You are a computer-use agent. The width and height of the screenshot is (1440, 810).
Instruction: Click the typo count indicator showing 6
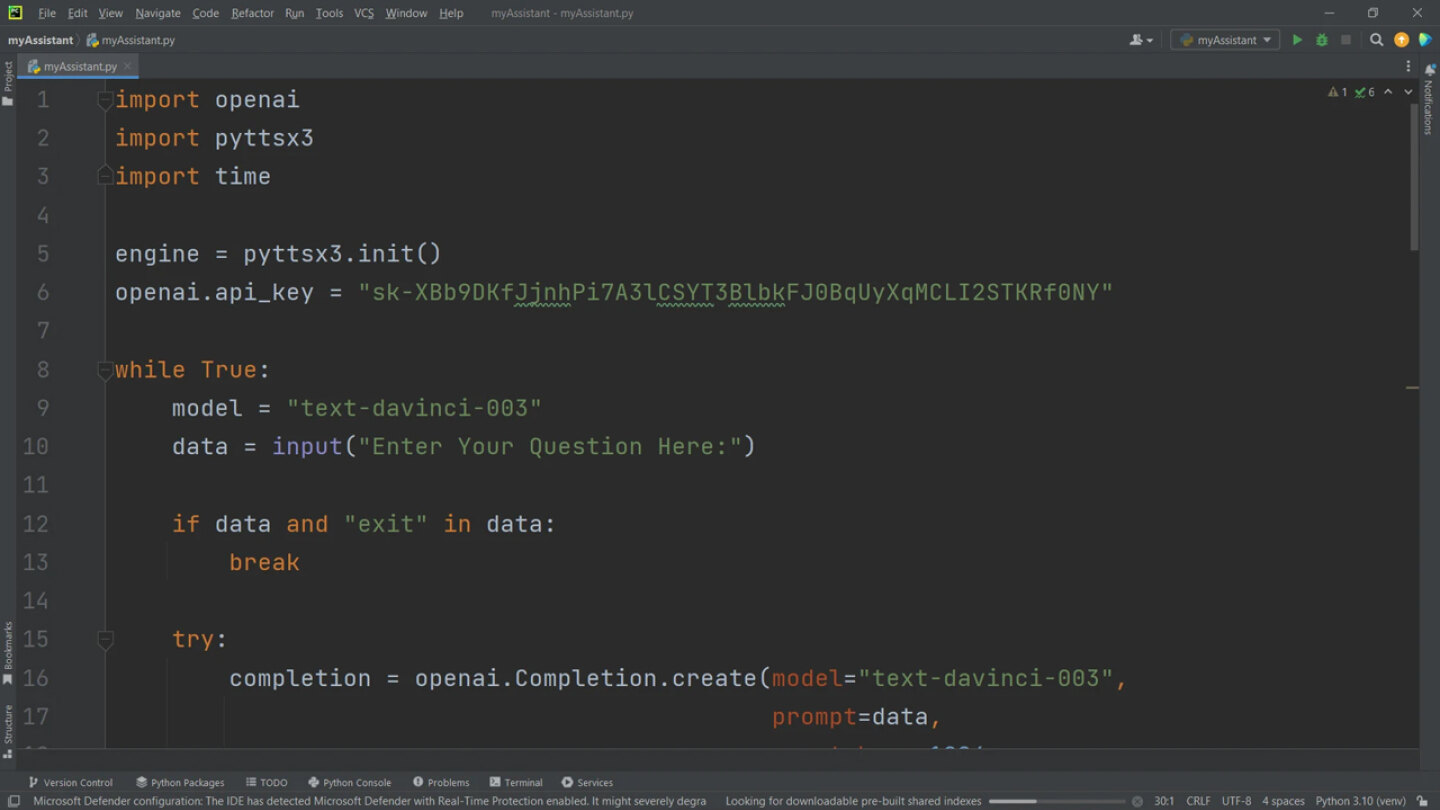pos(1364,92)
